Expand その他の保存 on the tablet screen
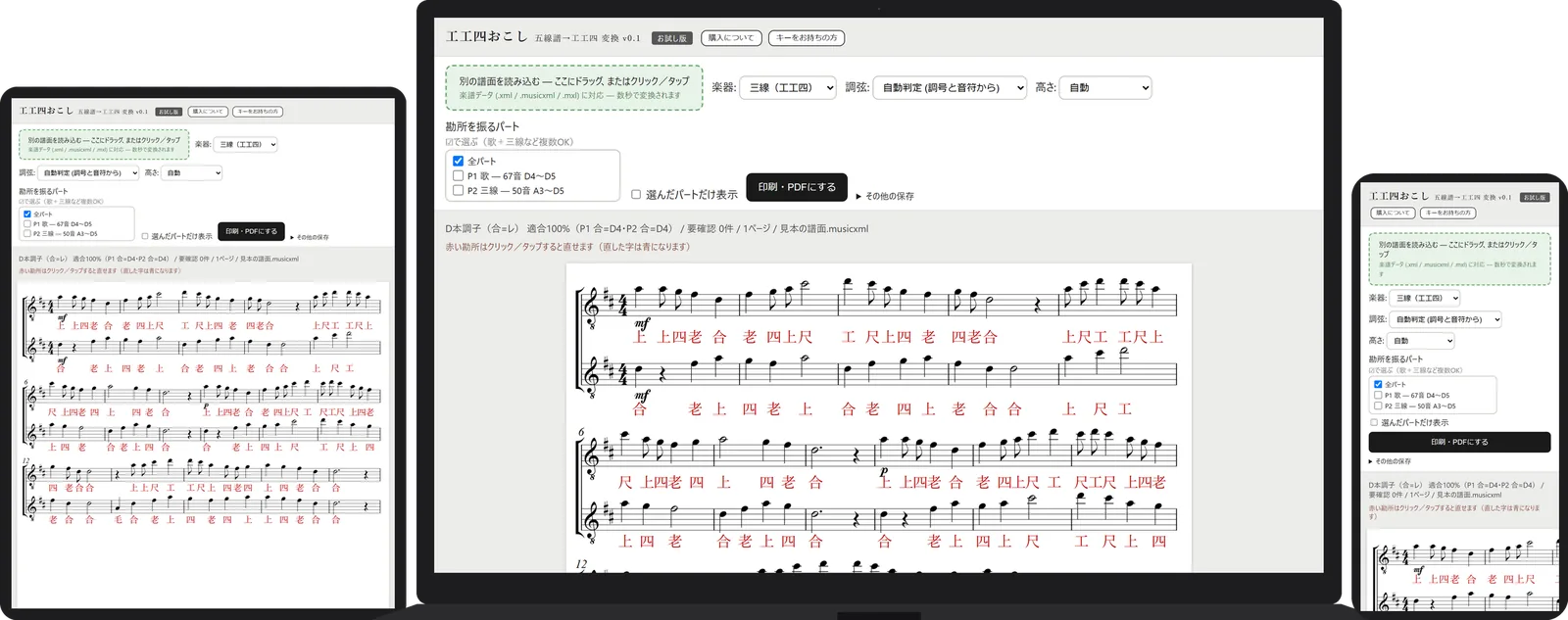This screenshot has width=1568, height=620. 310,237
